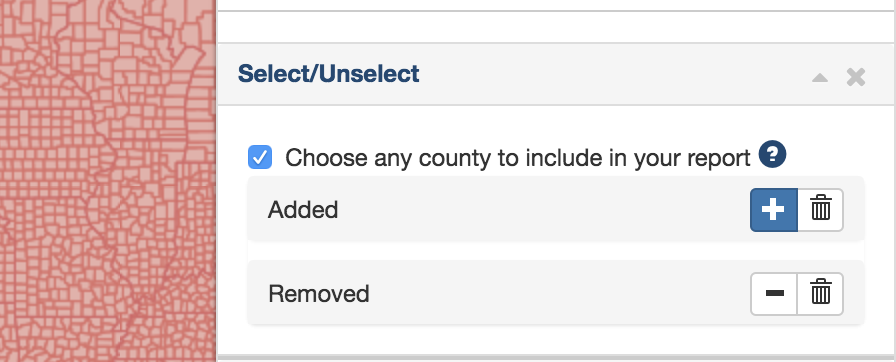Clear removed counties with the trash icon
Screen dimensions: 896x362
pyautogui.click(x=821, y=293)
